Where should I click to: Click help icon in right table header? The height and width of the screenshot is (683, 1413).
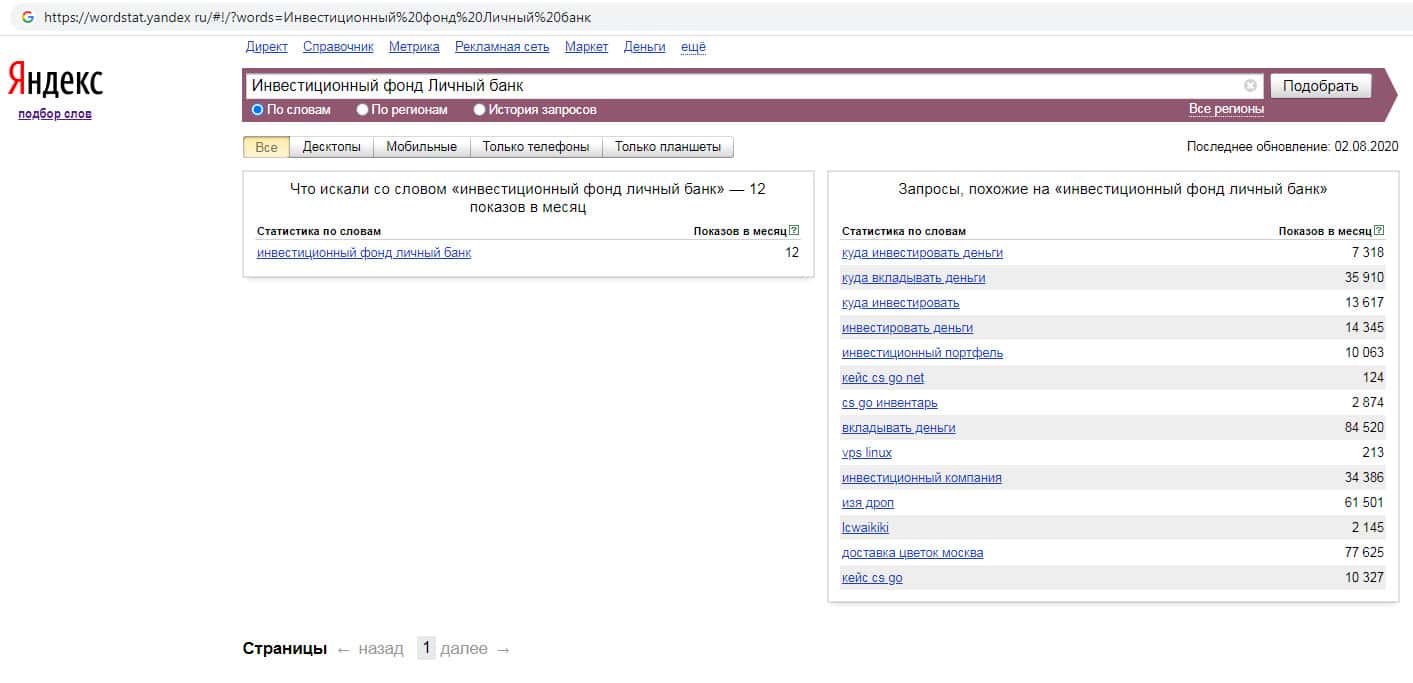click(1379, 231)
